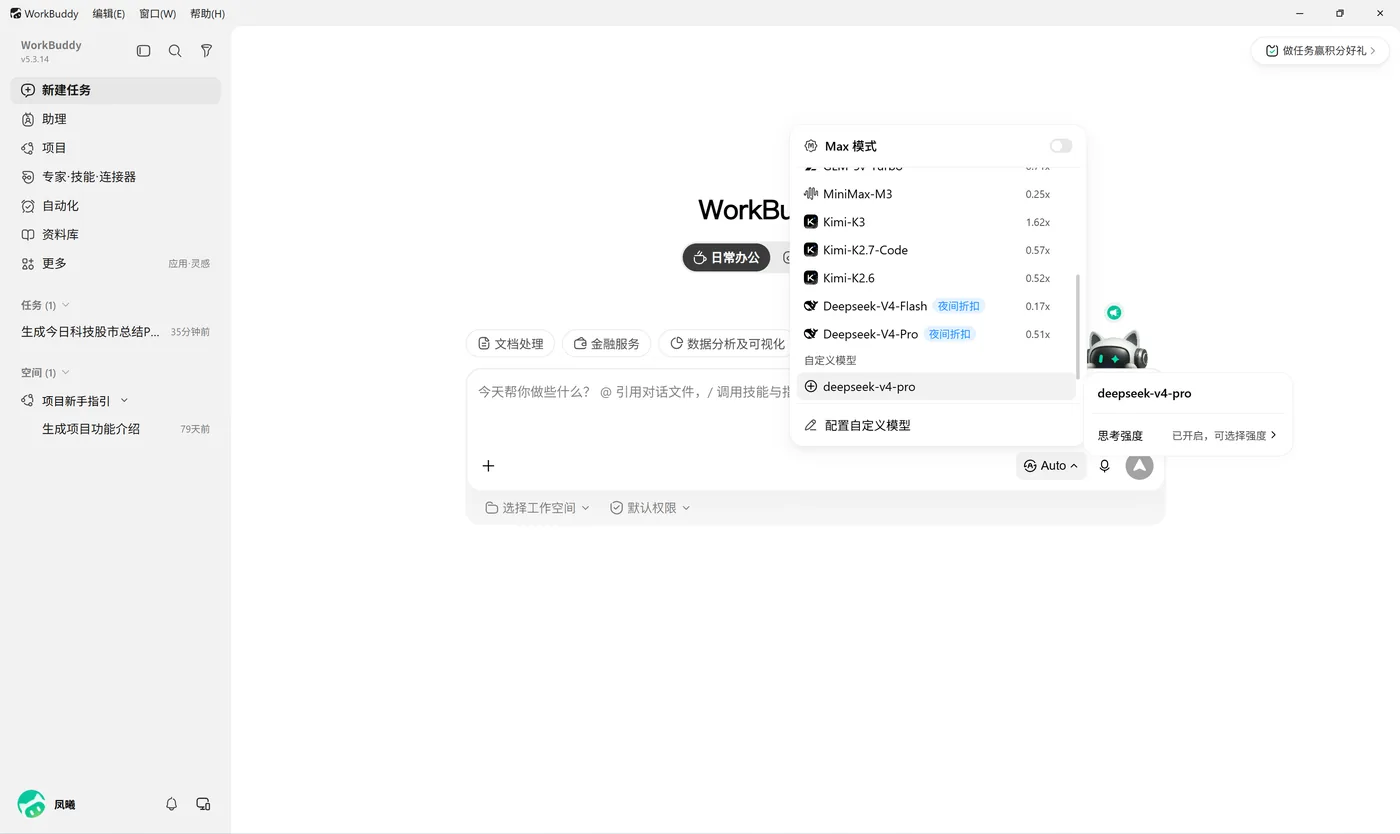This screenshot has width=1400, height=834.
Task: Click the filter funnel icon
Action: click(x=206, y=51)
